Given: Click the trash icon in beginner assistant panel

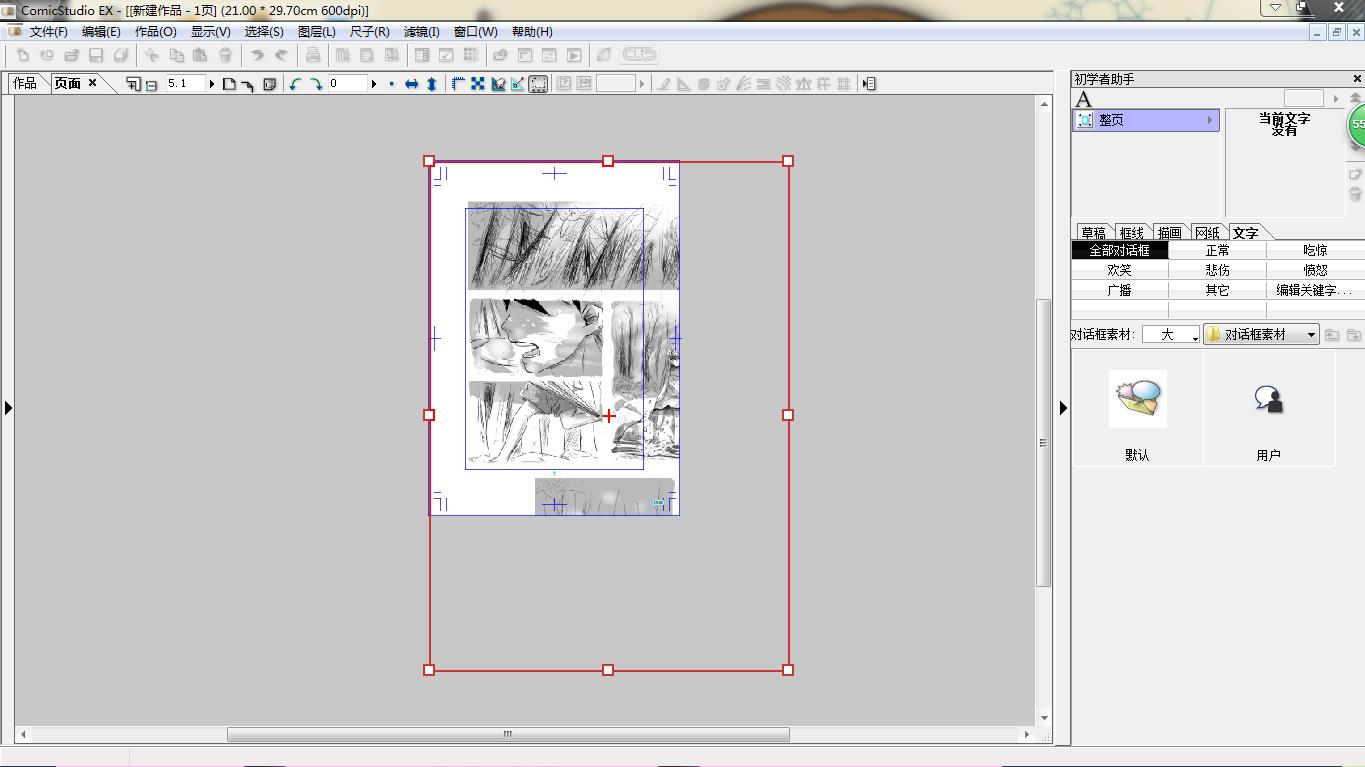Looking at the screenshot, I should [1355, 194].
